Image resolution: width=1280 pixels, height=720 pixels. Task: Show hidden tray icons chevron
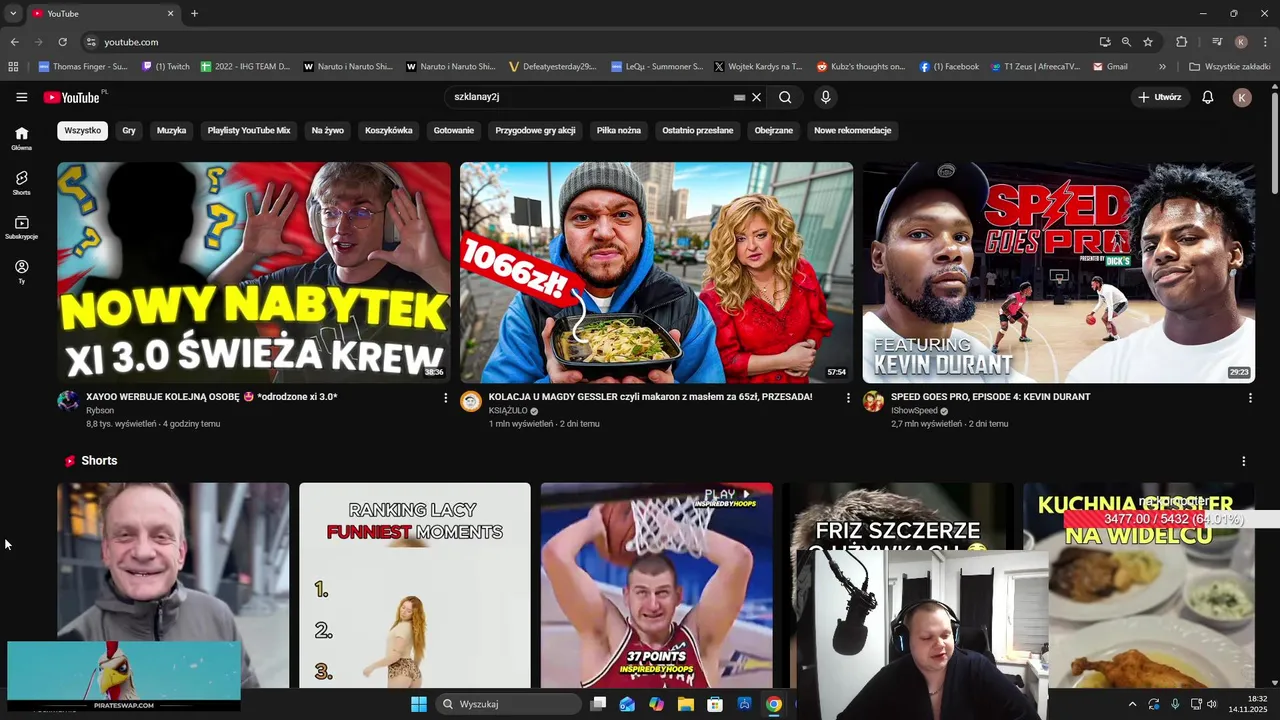click(1132, 704)
